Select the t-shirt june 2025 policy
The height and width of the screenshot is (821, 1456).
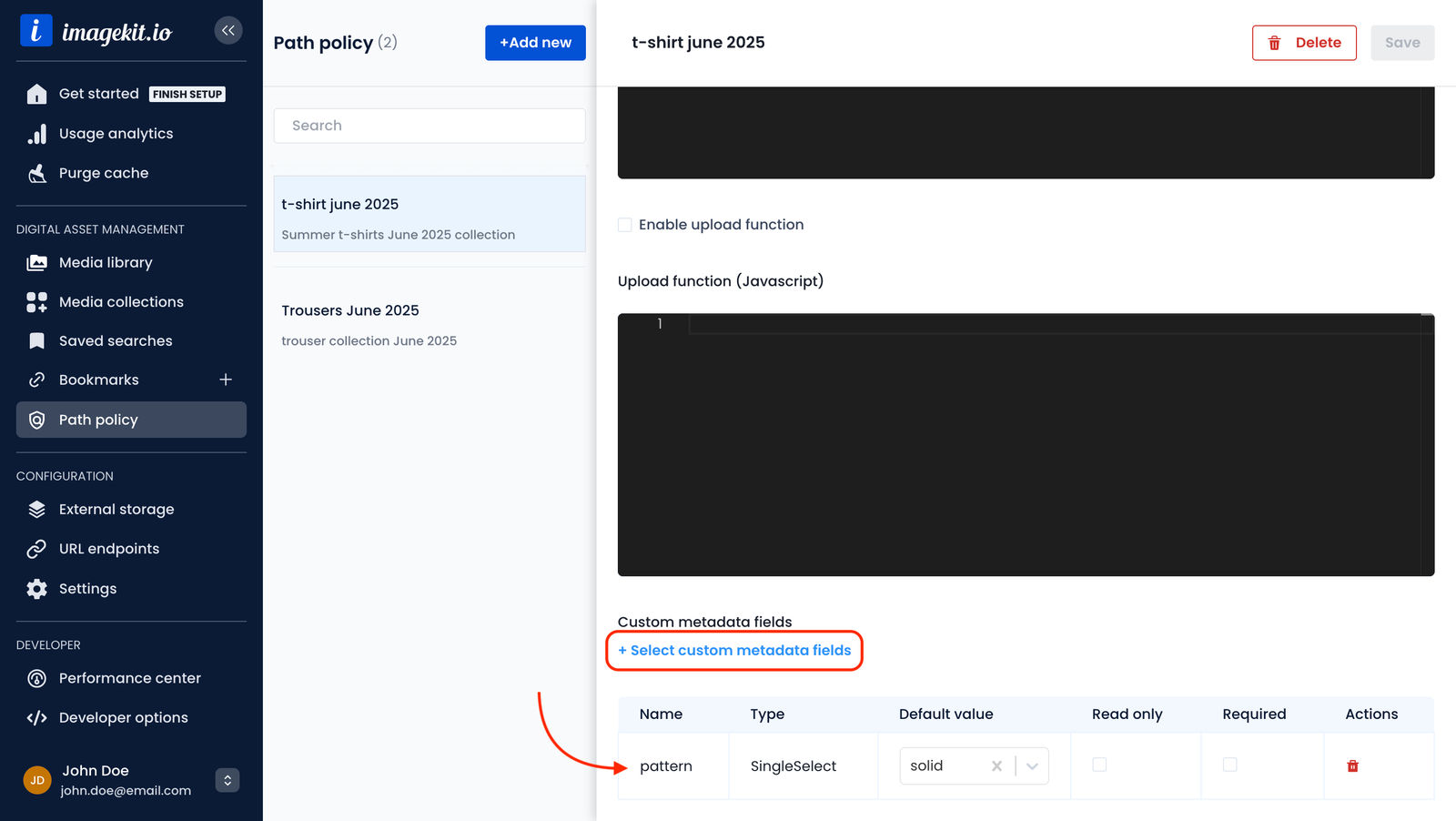point(430,214)
